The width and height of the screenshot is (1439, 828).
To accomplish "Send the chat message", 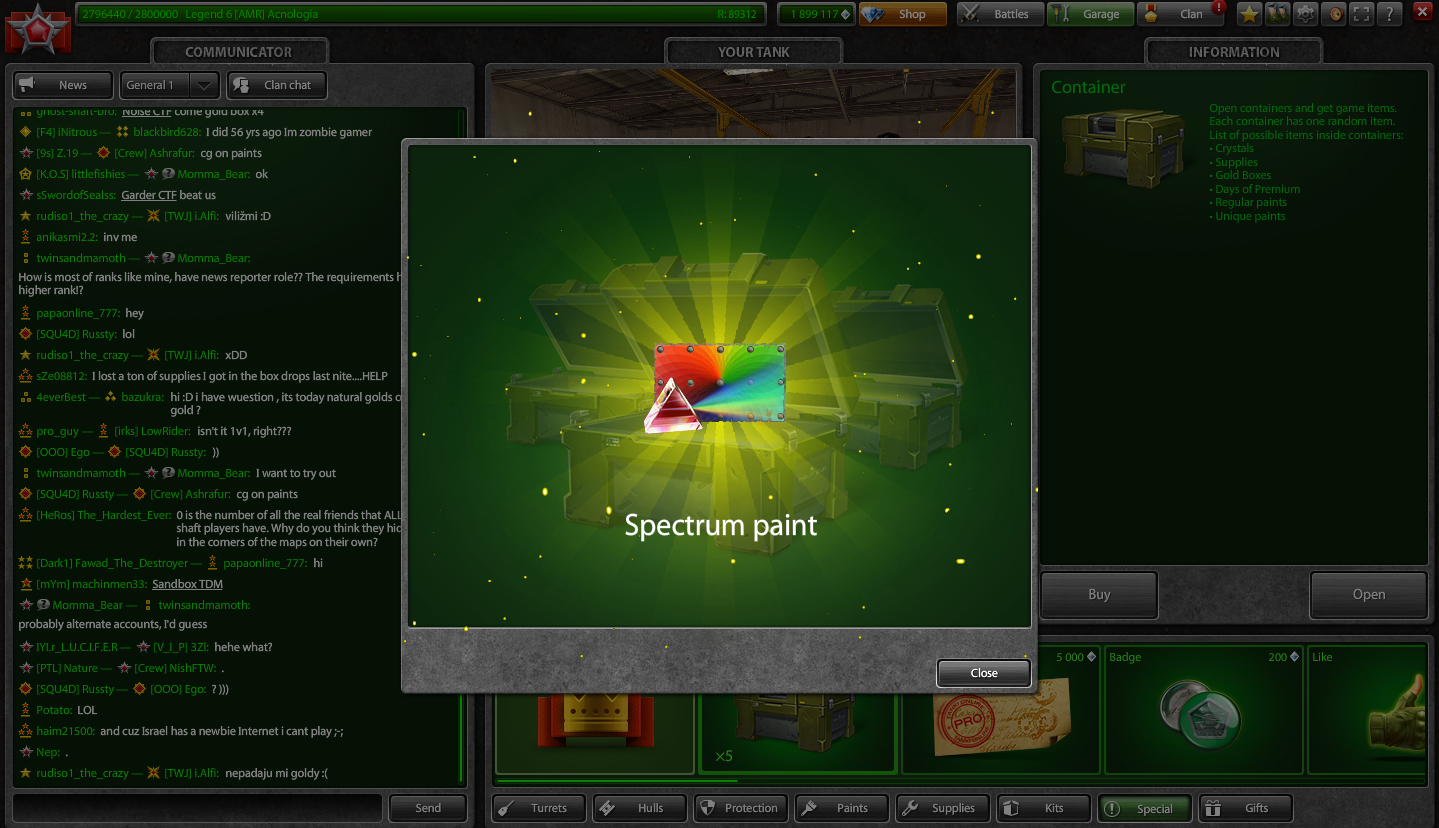I will (428, 808).
